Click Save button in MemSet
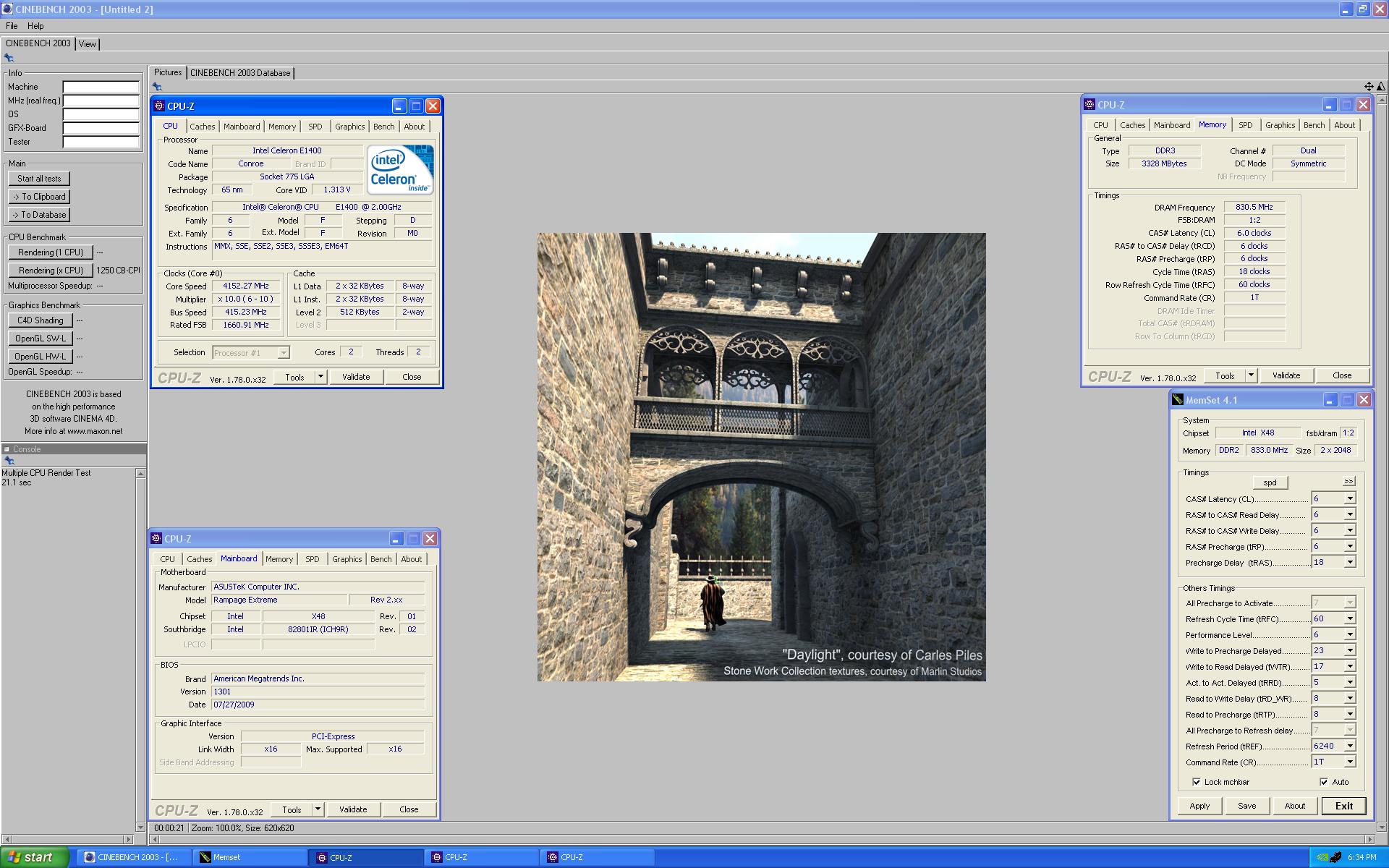The image size is (1389, 868). coord(1247,806)
